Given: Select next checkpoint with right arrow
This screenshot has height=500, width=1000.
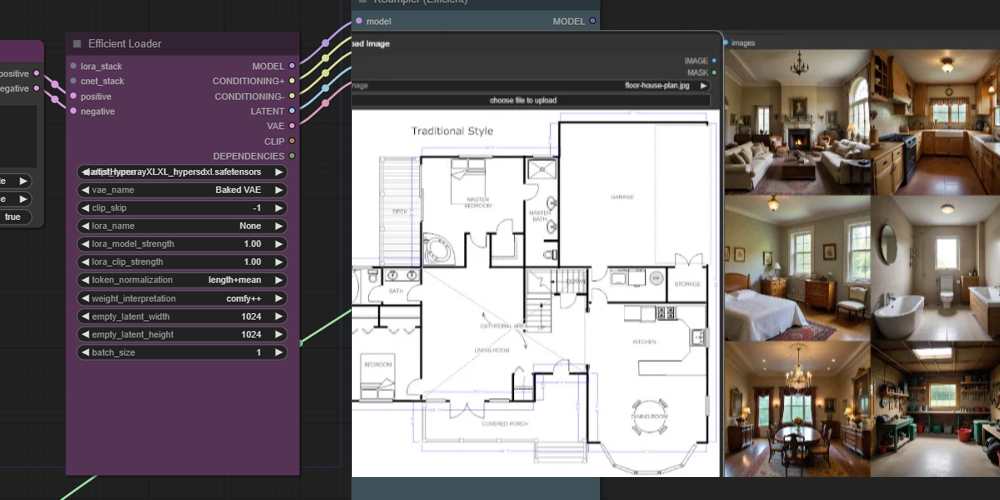Looking at the screenshot, I should point(279,172).
